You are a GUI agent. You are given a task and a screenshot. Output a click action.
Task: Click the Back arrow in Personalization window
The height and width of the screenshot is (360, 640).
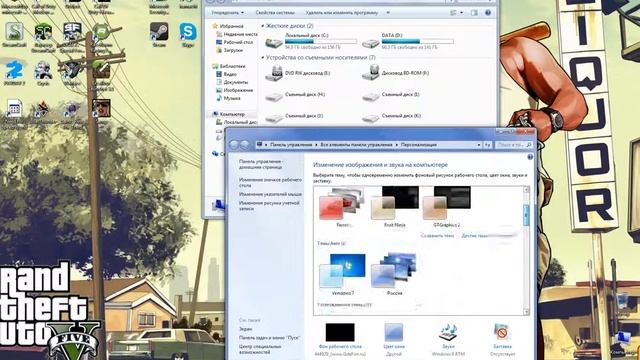(234, 144)
